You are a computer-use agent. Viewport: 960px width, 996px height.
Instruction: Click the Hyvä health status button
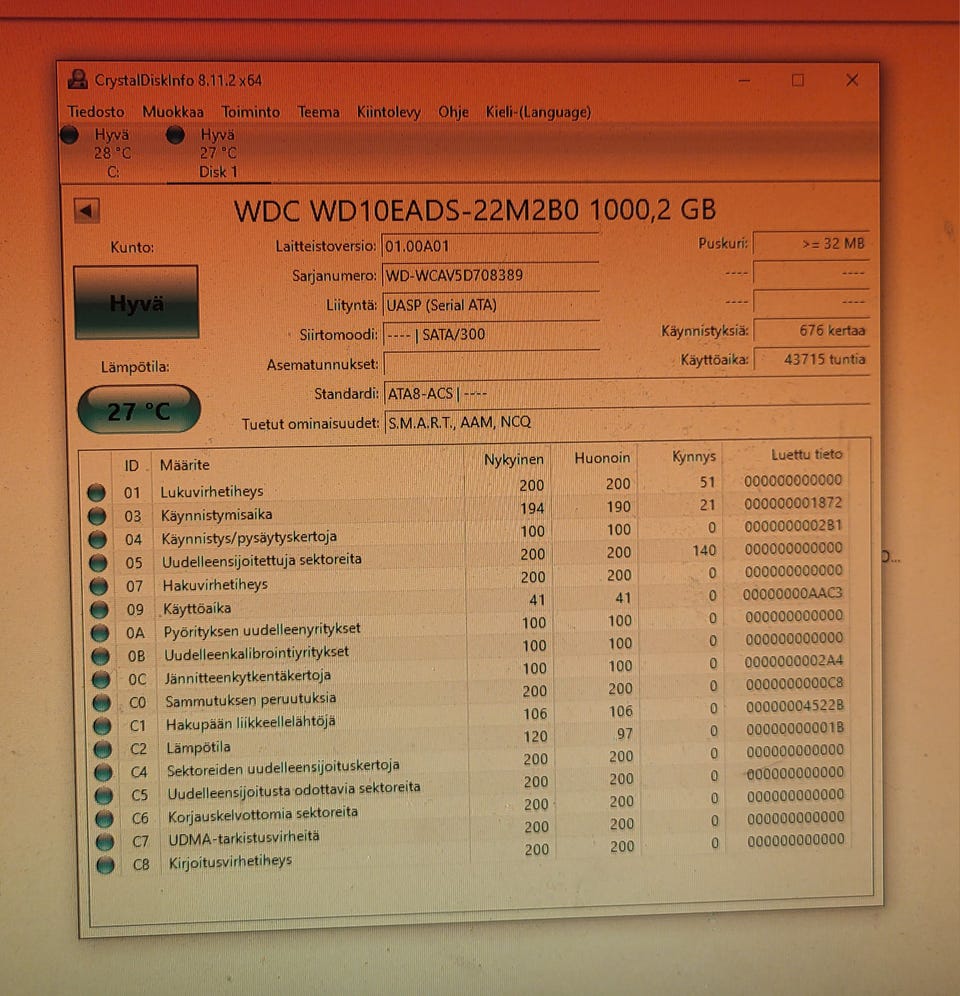(136, 302)
